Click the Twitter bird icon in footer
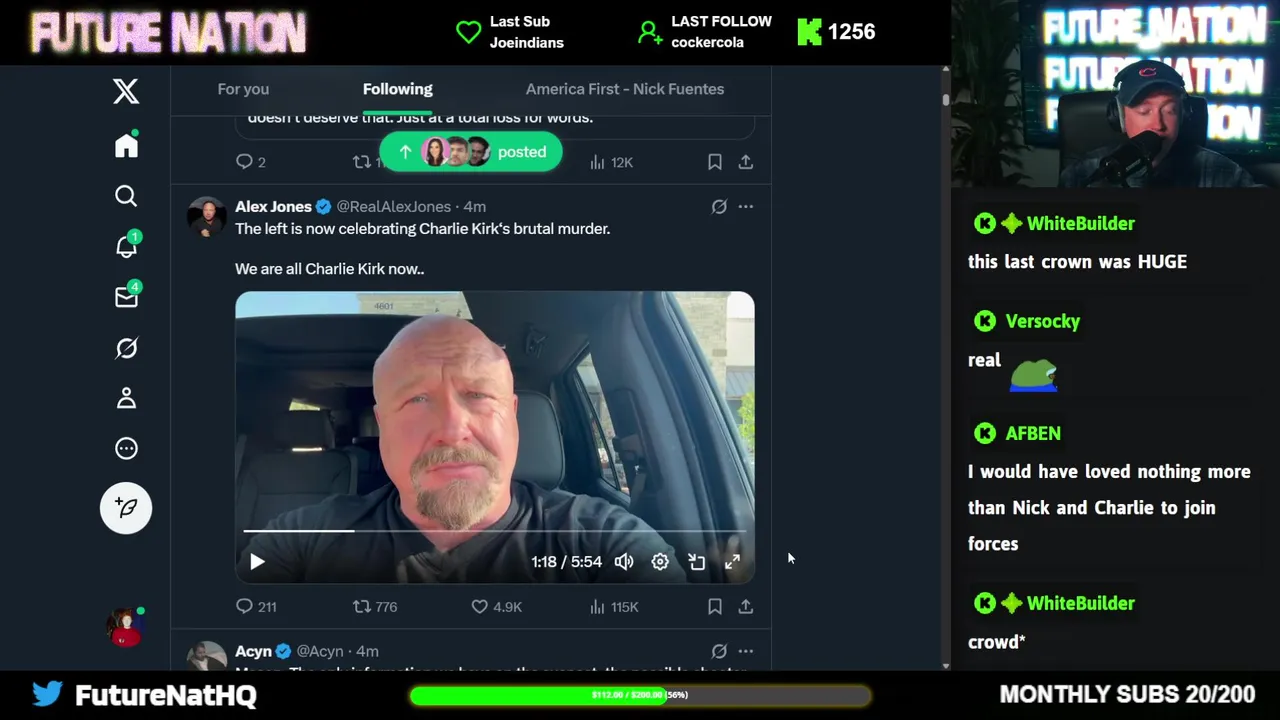1280x720 pixels. point(47,694)
